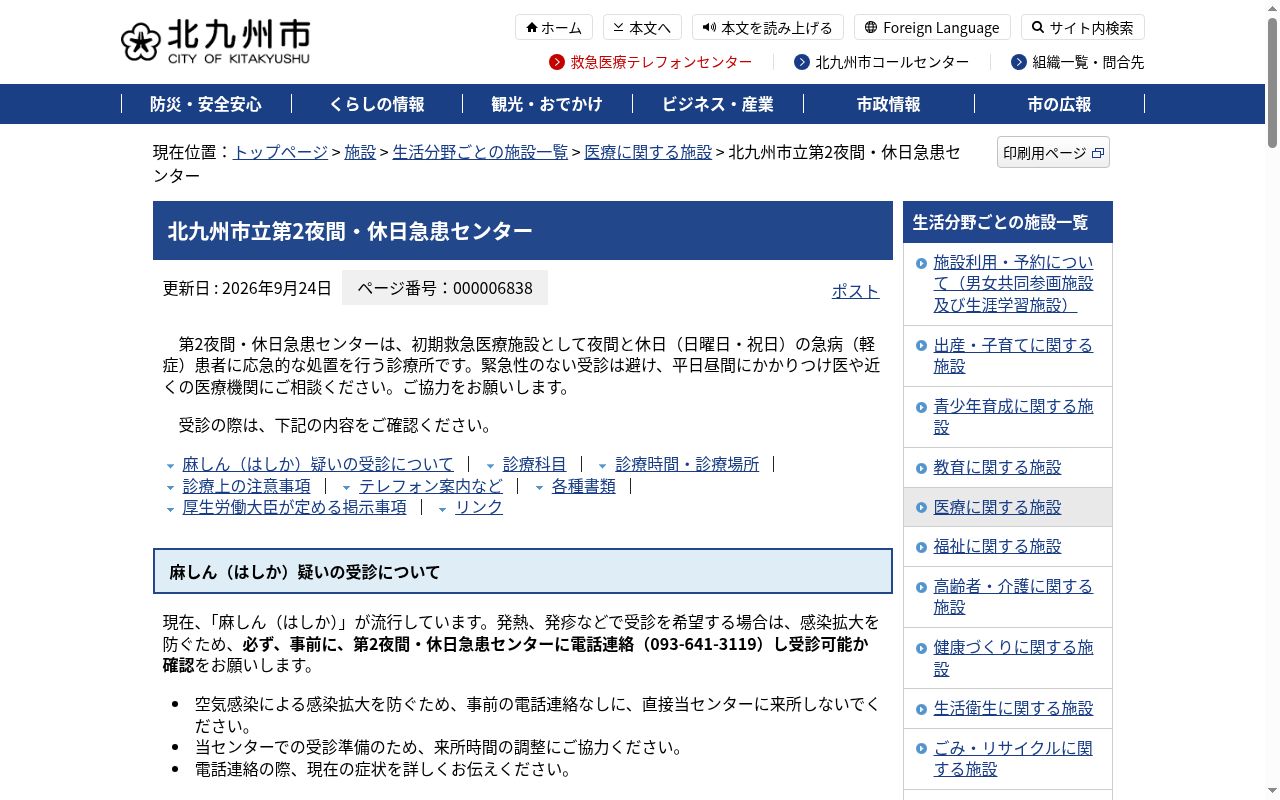
Task: Select 市政情報 menu
Action: pyautogui.click(x=889, y=104)
